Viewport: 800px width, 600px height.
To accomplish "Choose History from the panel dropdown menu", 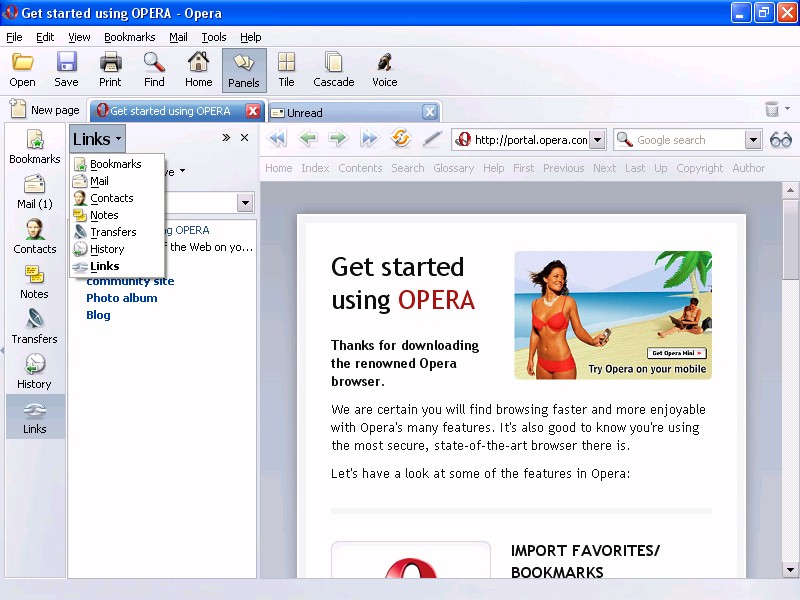I will (107, 249).
